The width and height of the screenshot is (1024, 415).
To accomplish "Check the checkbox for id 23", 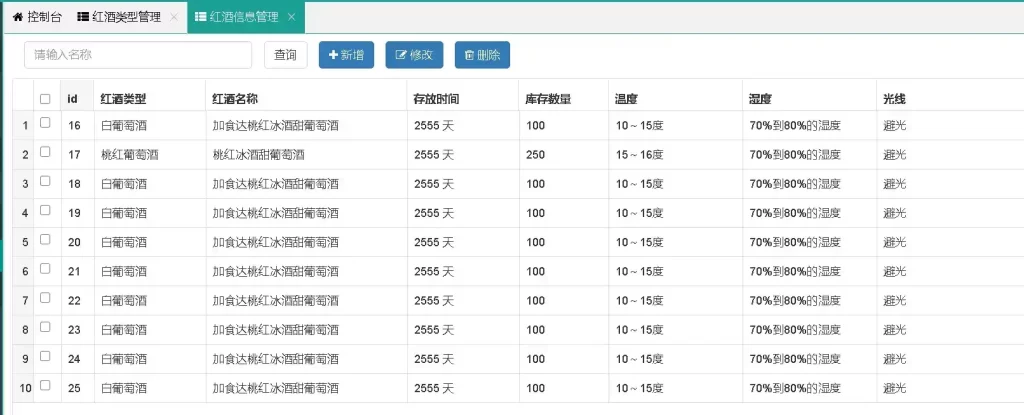I will [x=45, y=327].
